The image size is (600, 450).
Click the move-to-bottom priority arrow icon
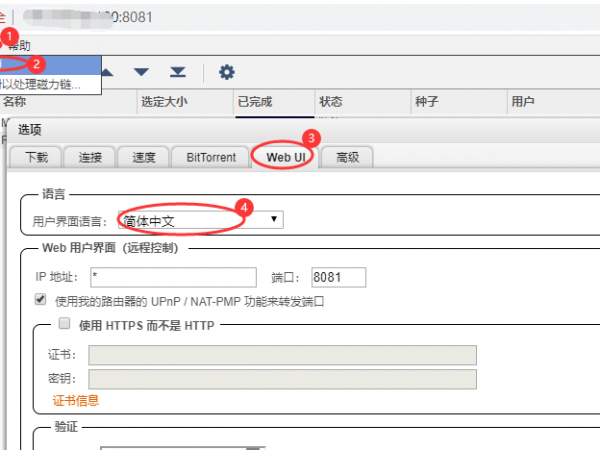178,72
